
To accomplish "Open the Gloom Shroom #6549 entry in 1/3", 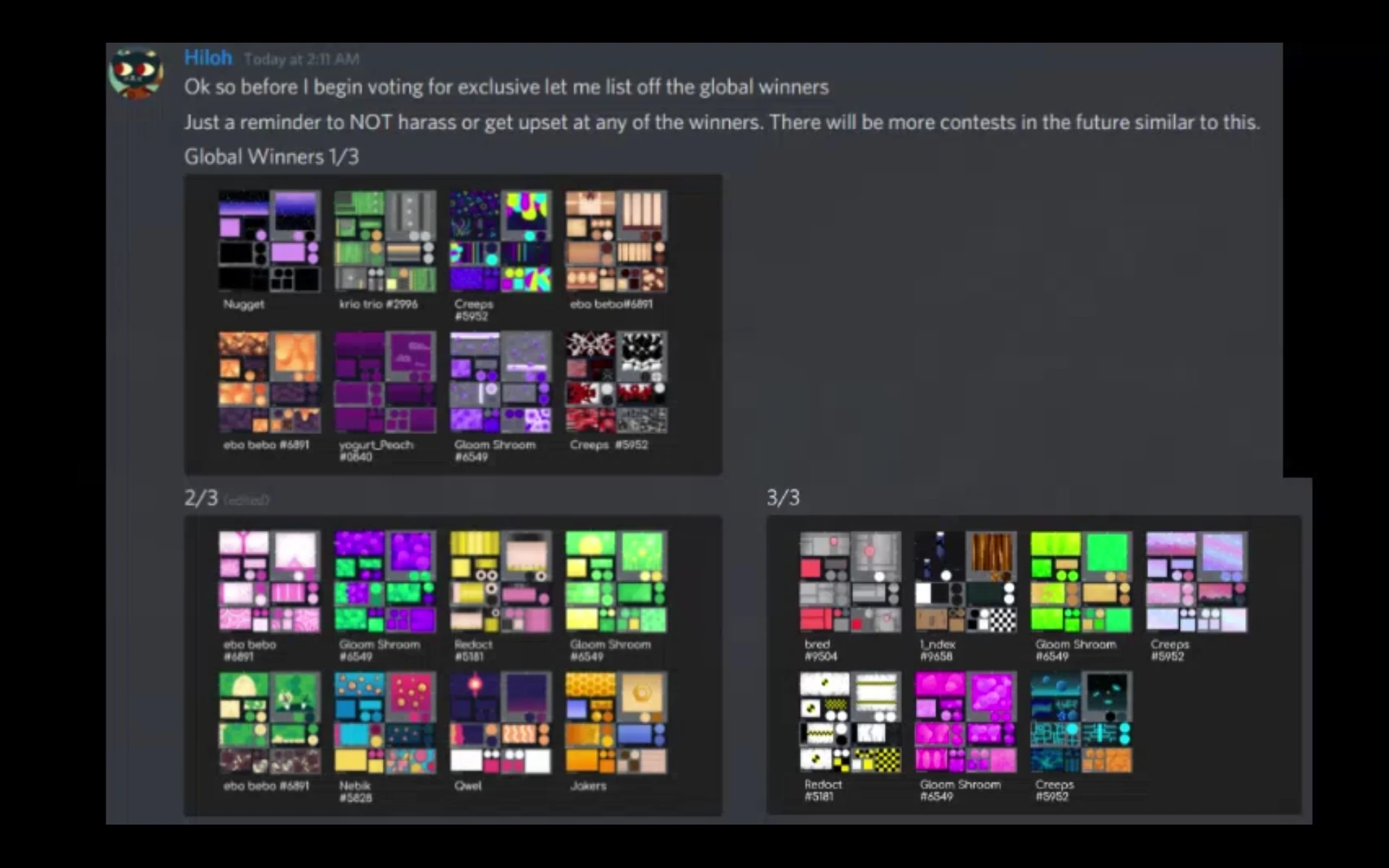I will pyautogui.click(x=500, y=383).
